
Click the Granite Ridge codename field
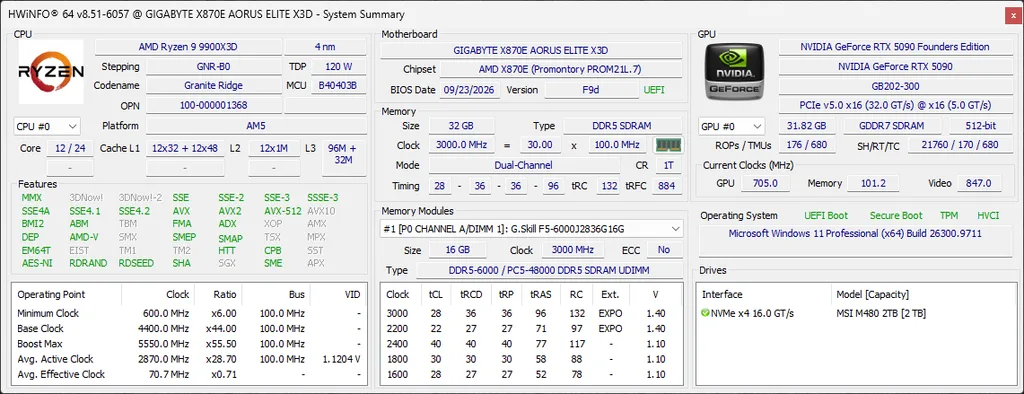[213, 86]
